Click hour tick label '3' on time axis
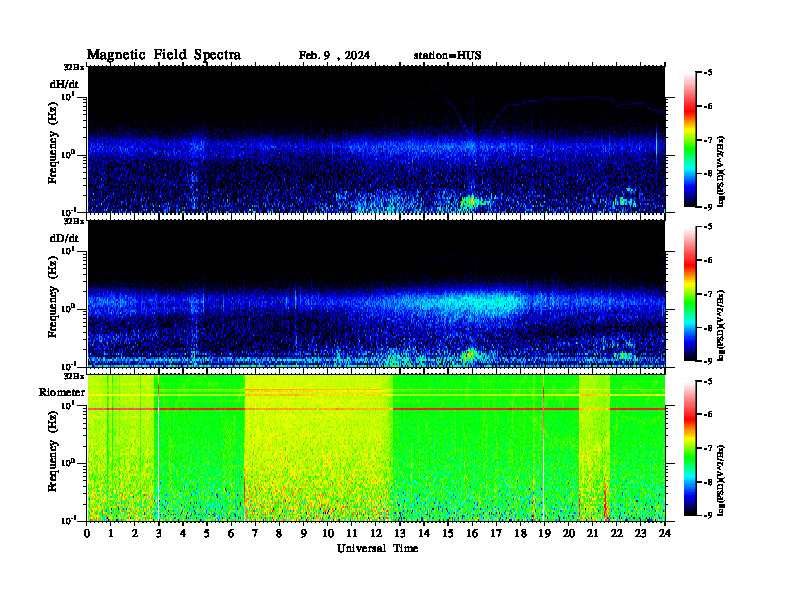This screenshot has height=612, width=792. tap(159, 533)
